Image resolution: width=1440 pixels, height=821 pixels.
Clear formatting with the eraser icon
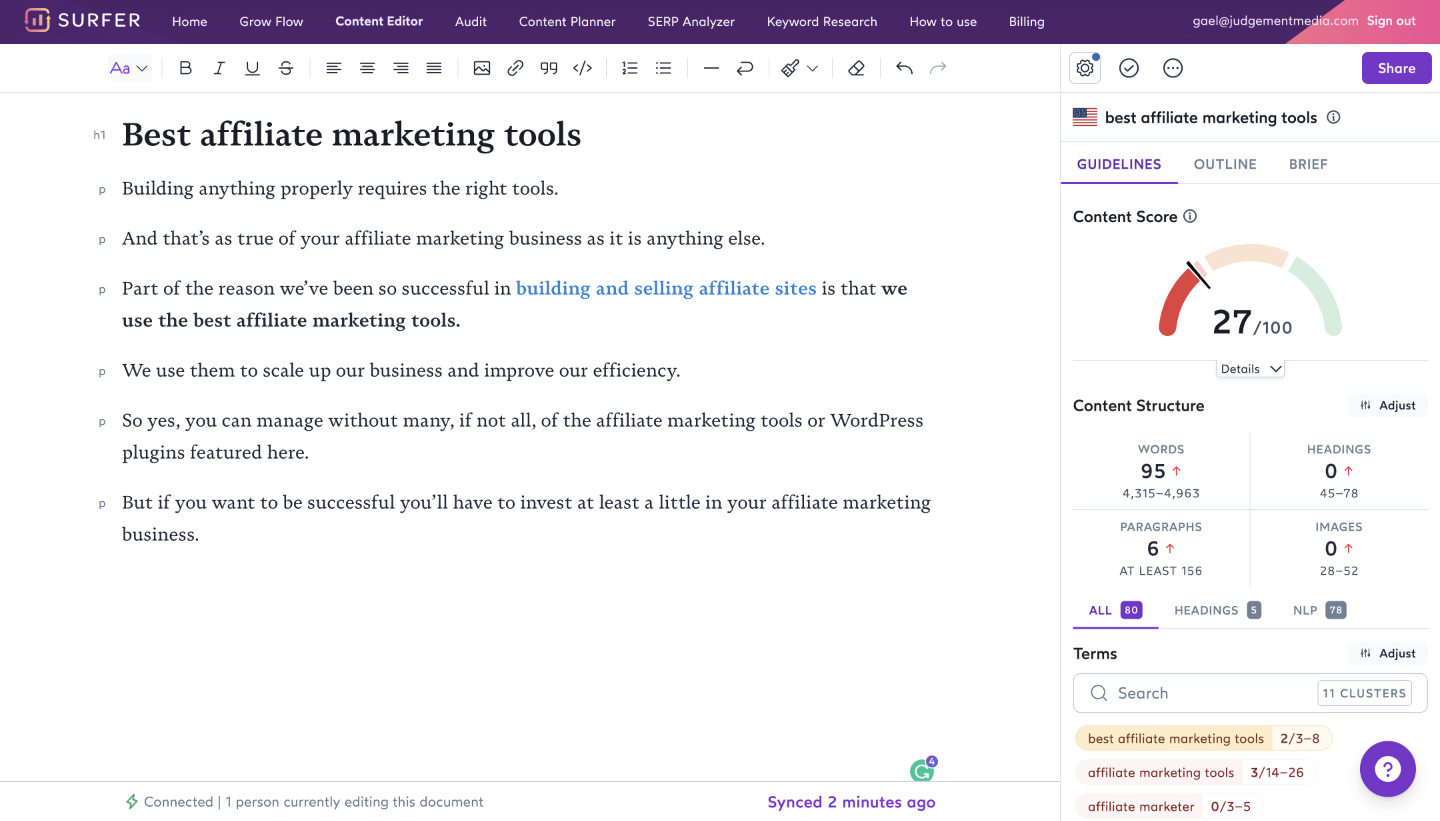click(x=856, y=68)
